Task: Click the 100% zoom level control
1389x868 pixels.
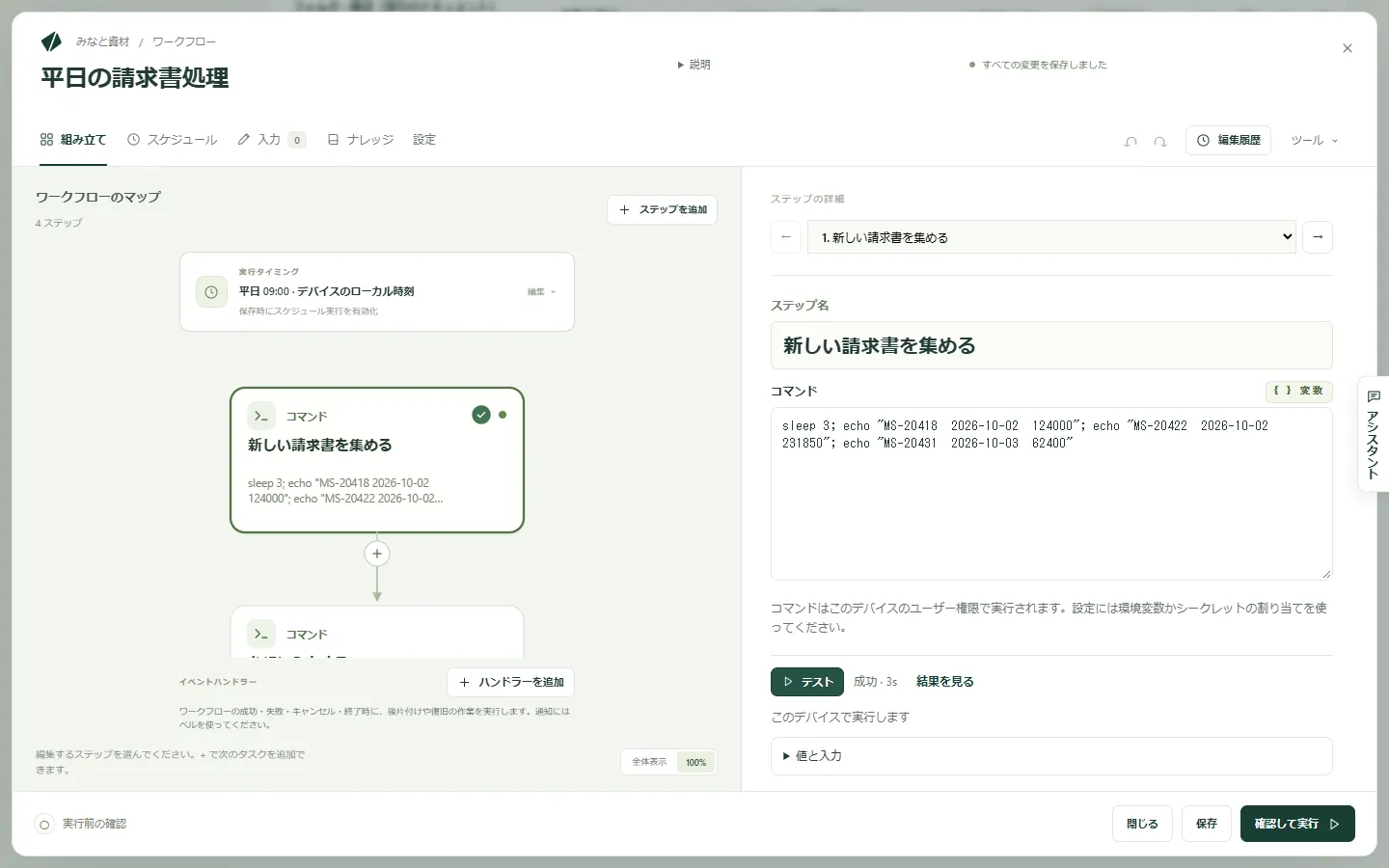Action: (x=695, y=763)
